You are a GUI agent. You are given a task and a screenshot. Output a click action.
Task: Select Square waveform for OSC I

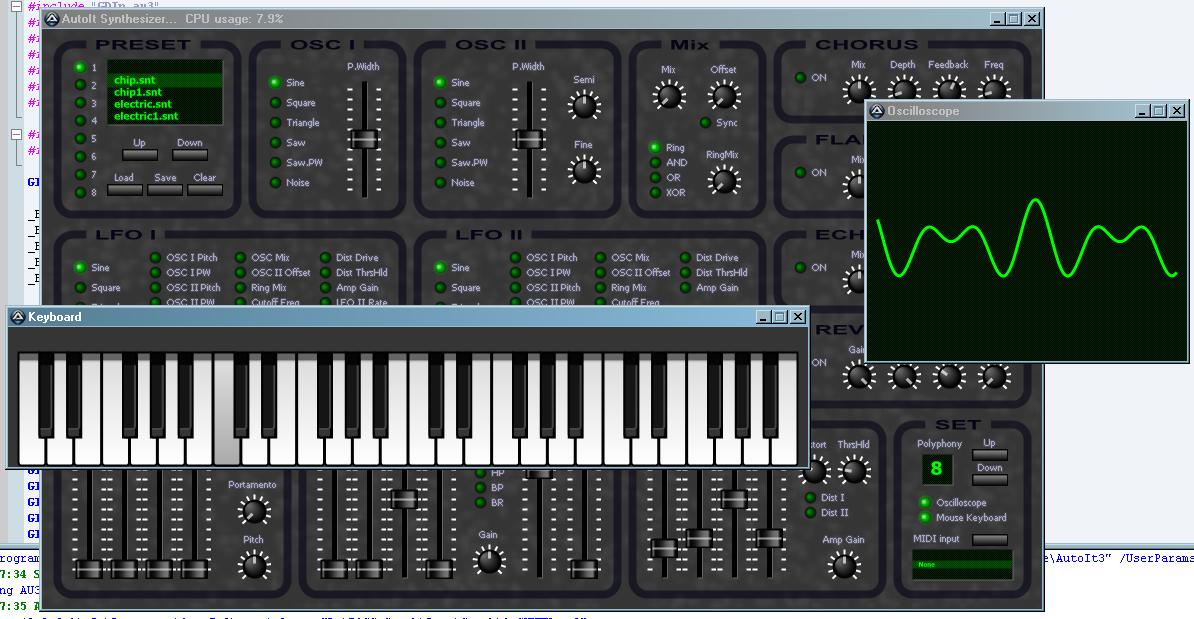click(275, 103)
